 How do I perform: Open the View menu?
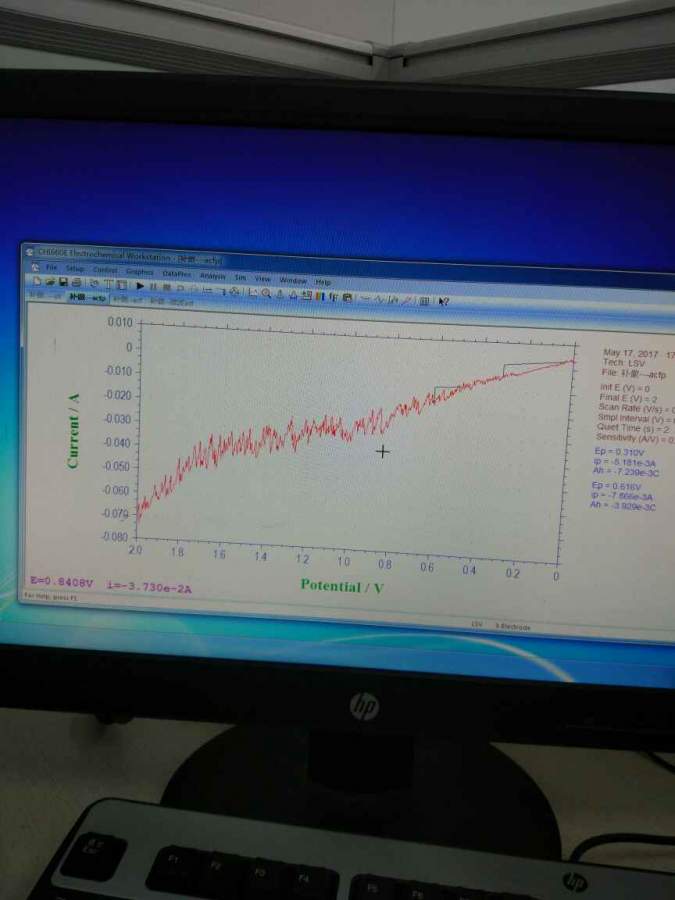coord(262,279)
